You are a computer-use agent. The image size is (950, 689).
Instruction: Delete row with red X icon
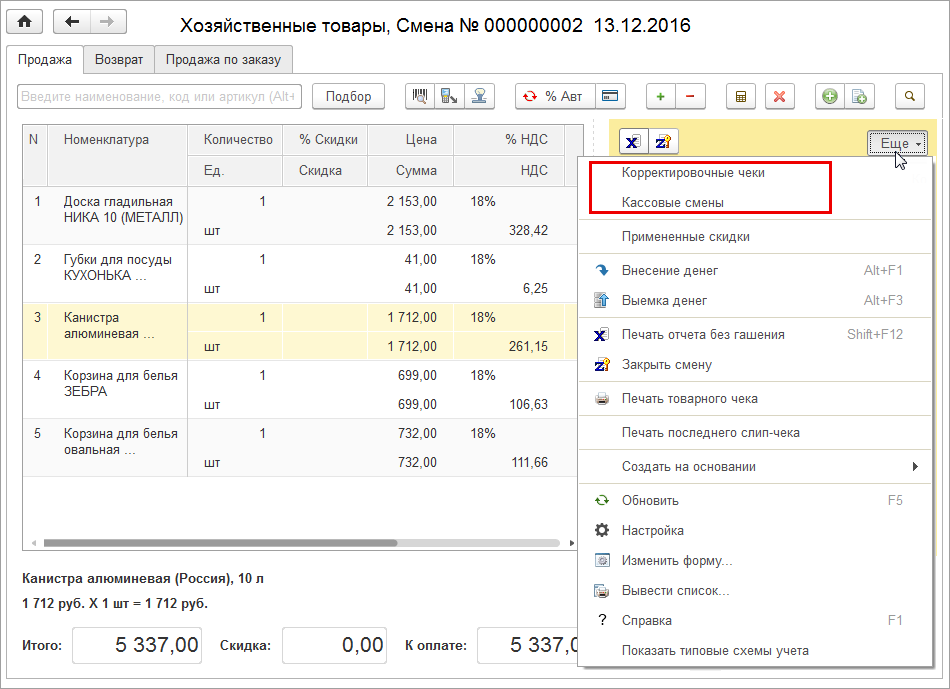(780, 96)
